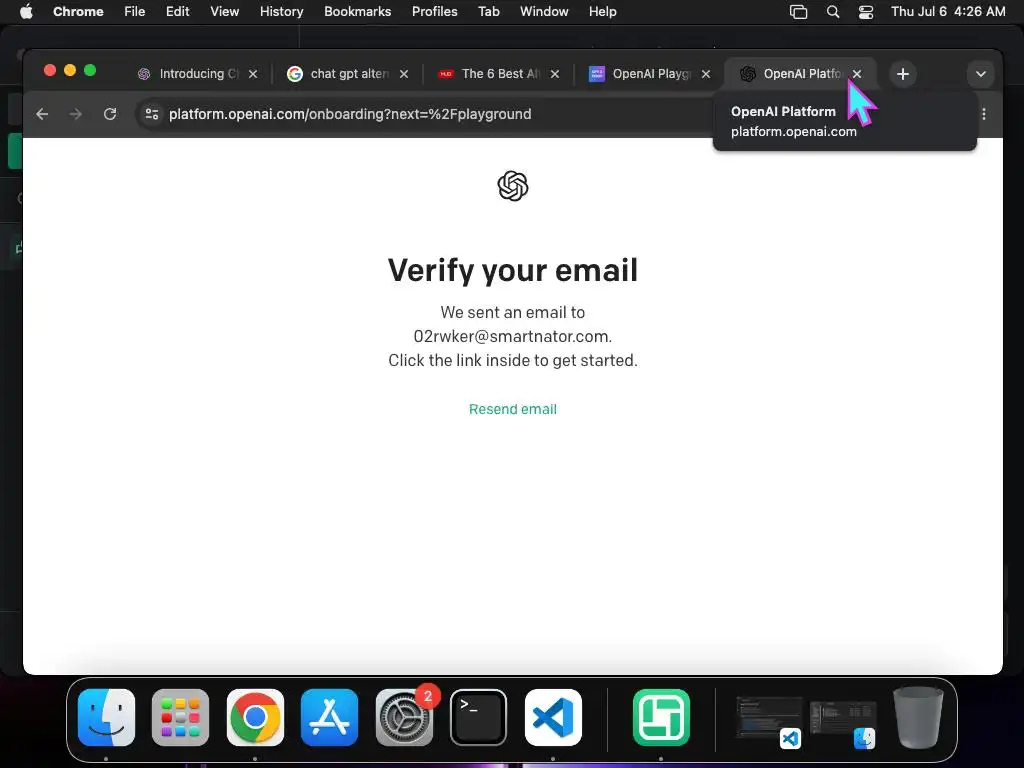Reload the current page
This screenshot has width=1024, height=768.
pyautogui.click(x=110, y=114)
